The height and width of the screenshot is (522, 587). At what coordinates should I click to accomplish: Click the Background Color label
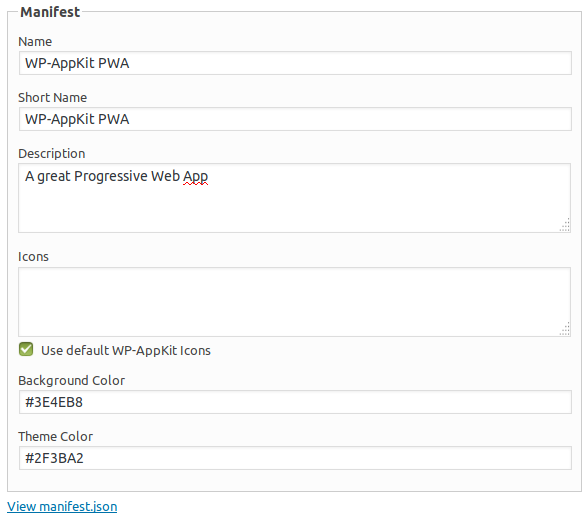click(72, 381)
